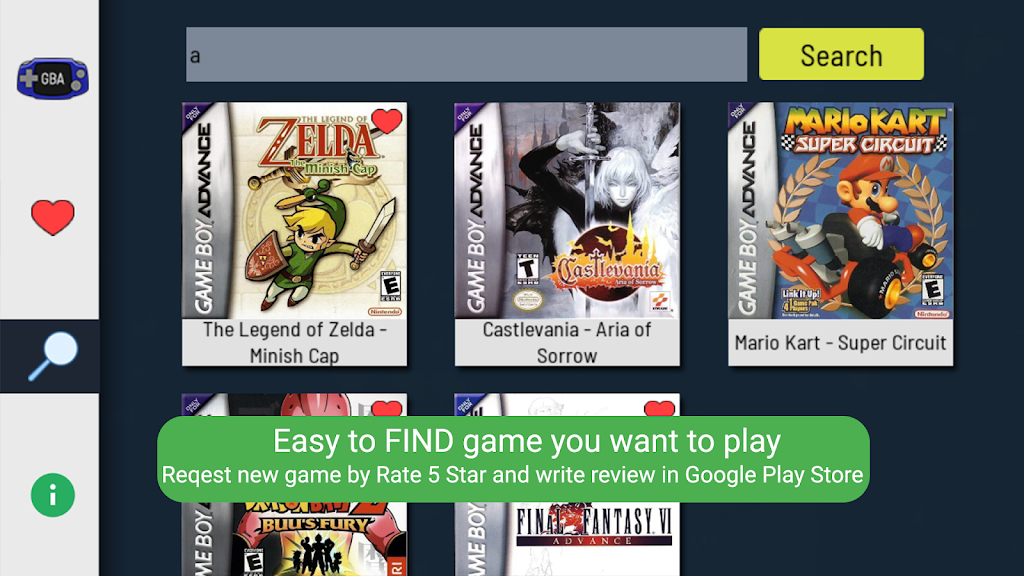Click the Mario Kart Super Circuit logo

point(865,131)
